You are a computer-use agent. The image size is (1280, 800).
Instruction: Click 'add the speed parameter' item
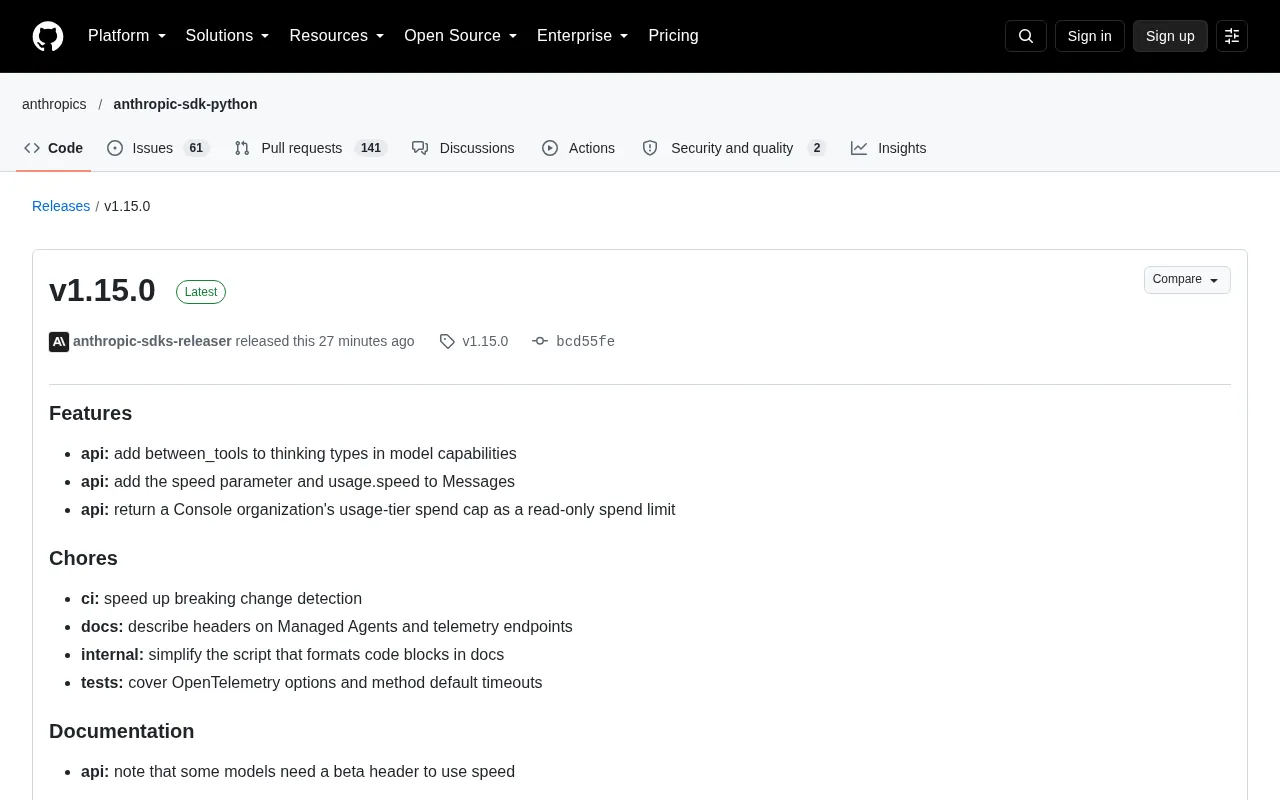298,482
